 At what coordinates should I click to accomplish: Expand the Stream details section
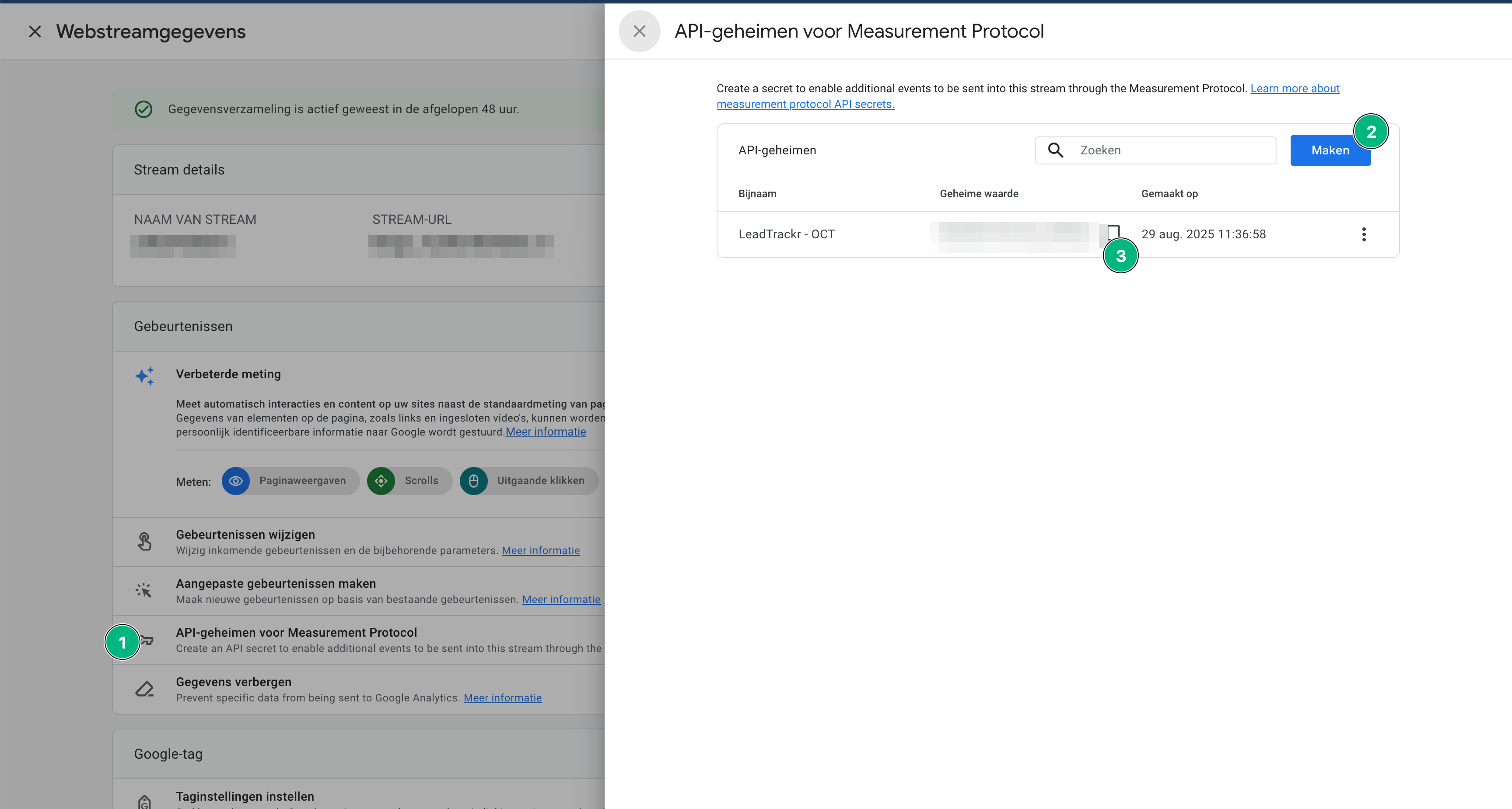click(180, 170)
